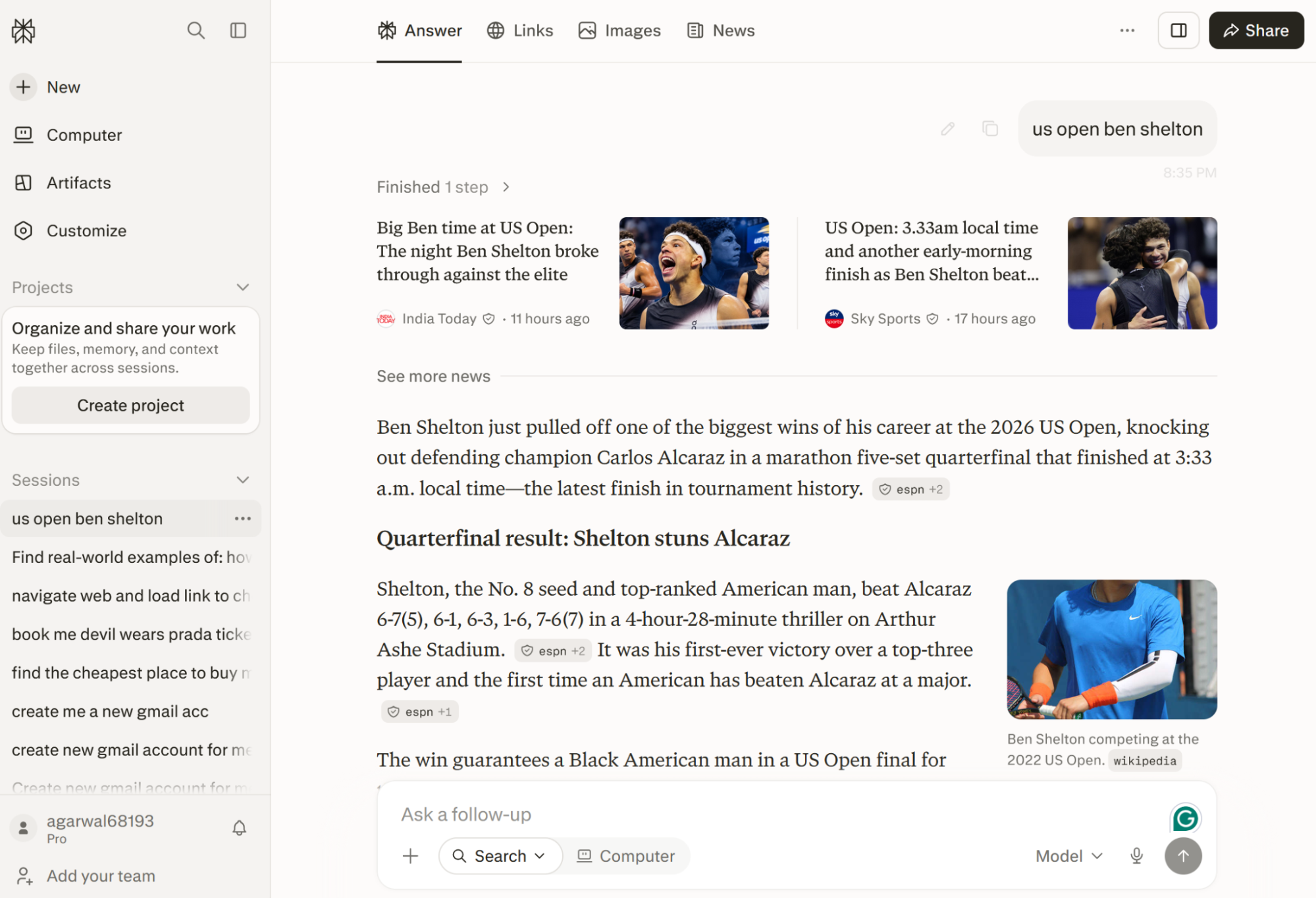Open the 'espn +1' citation chip
This screenshot has width=1316, height=898.
[x=420, y=712]
